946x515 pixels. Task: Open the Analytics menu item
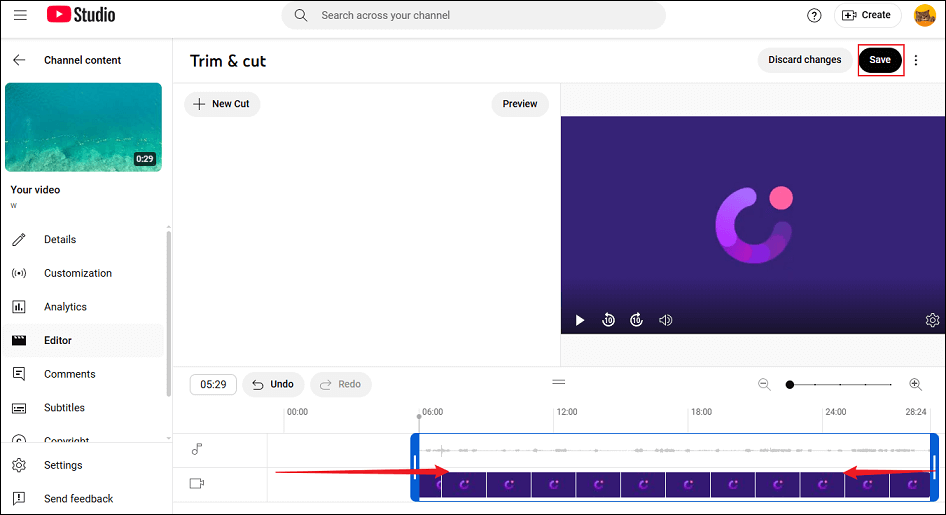84,307
